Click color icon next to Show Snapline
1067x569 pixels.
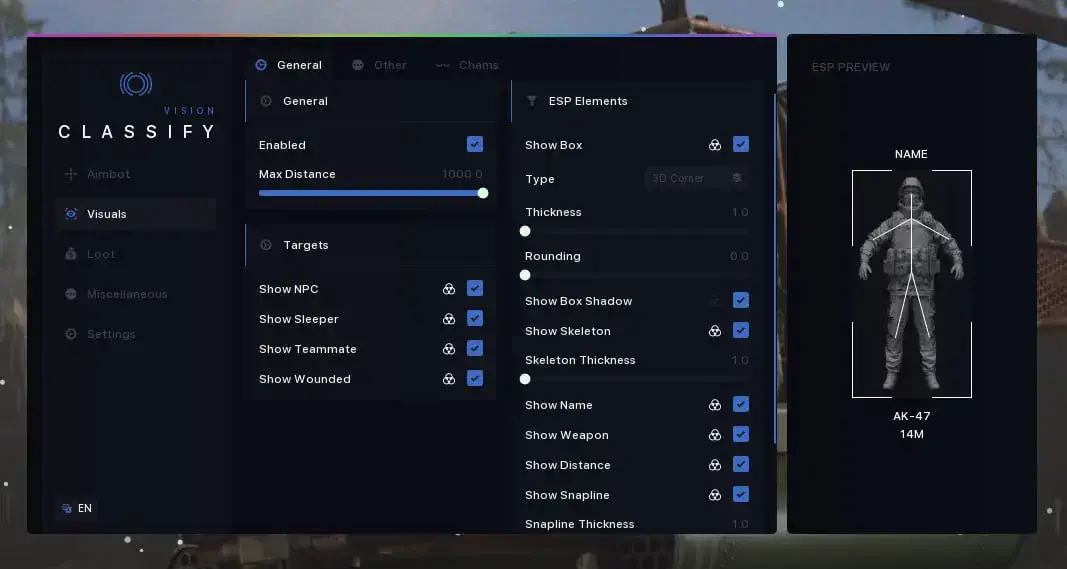point(715,495)
